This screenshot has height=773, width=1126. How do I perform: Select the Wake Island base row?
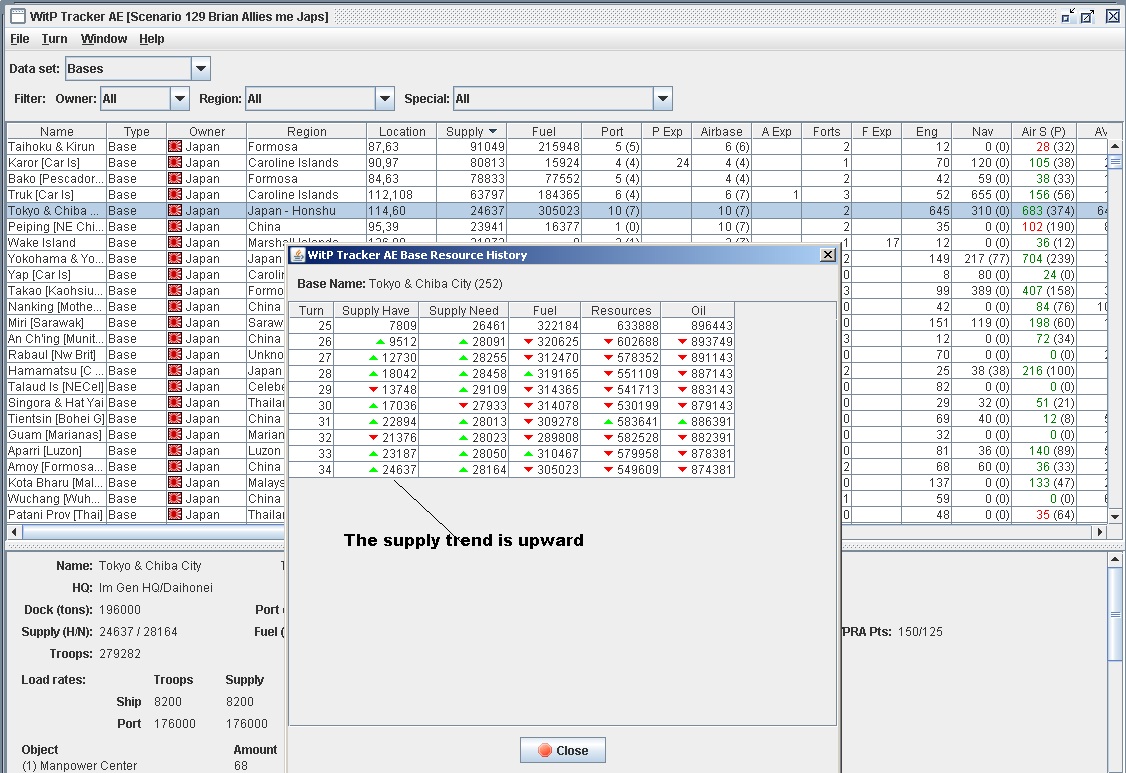tap(146, 243)
